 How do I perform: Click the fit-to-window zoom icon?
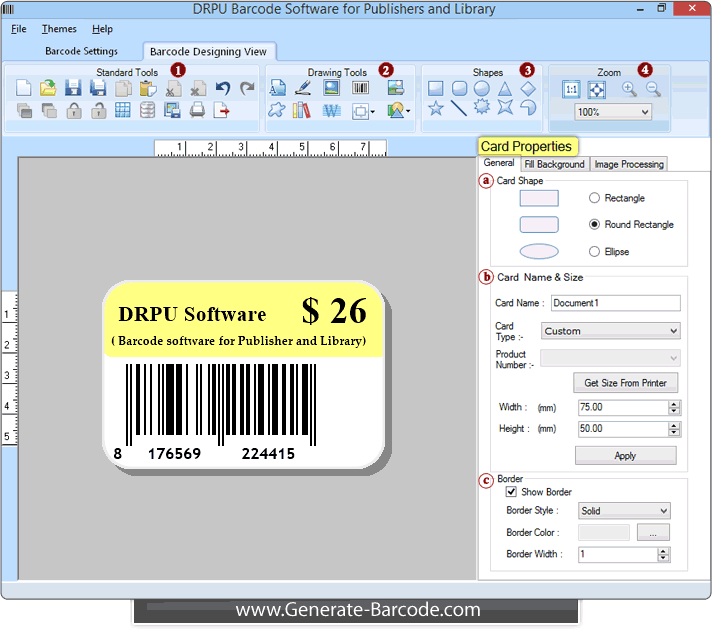click(596, 89)
